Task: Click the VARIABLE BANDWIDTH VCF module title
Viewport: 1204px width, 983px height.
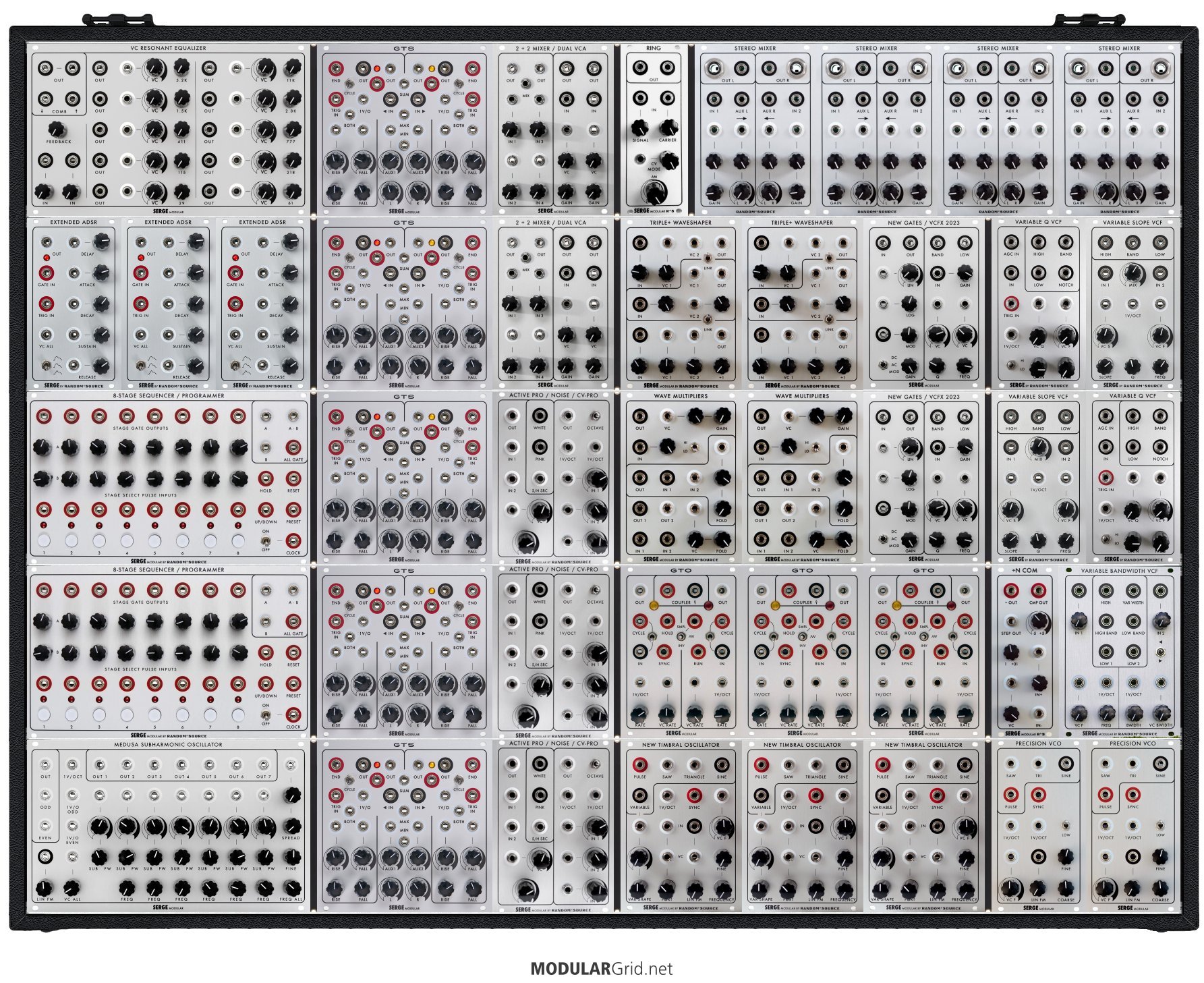Action: [x=1119, y=571]
